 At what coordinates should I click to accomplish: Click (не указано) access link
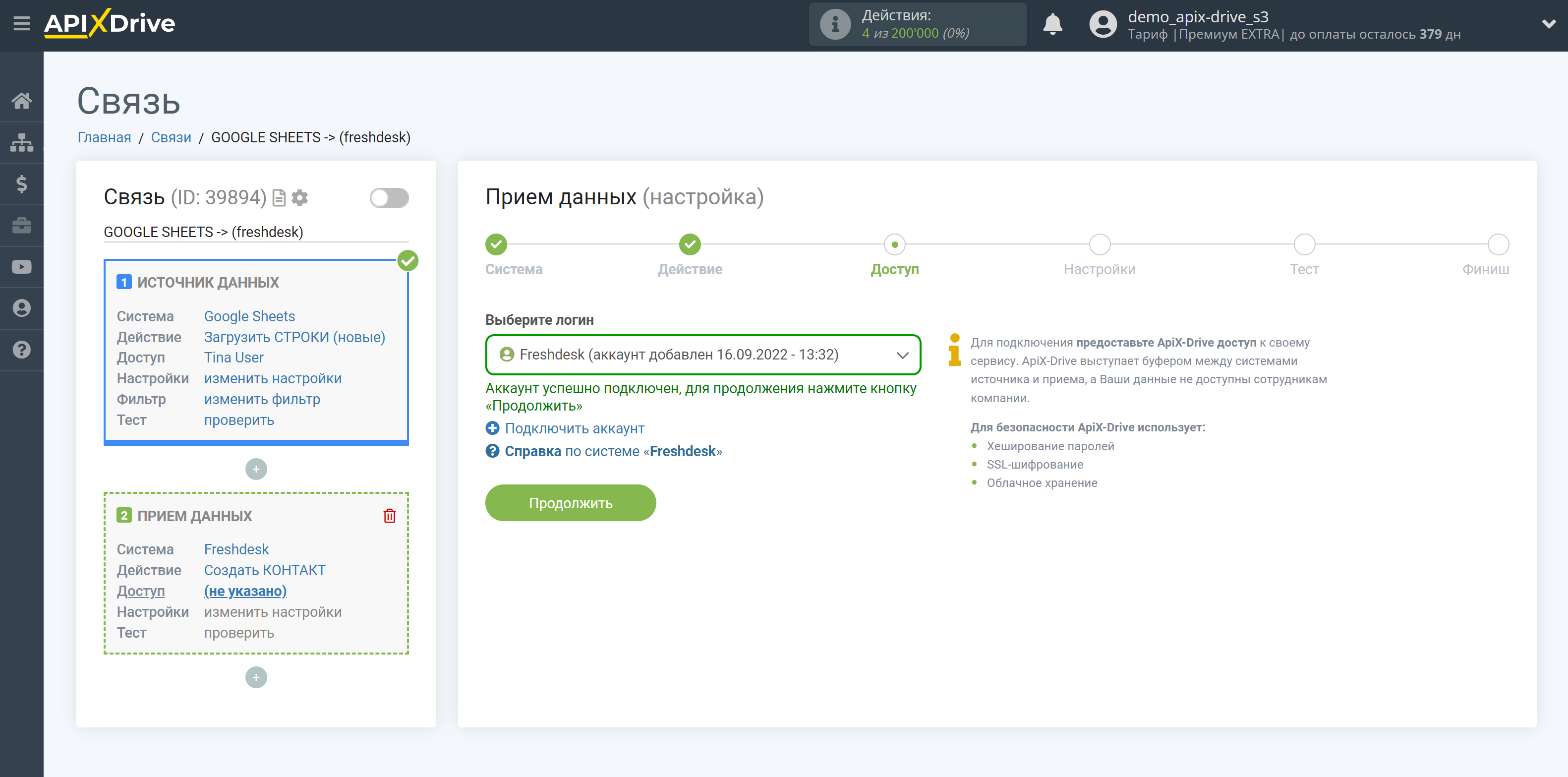click(x=245, y=591)
